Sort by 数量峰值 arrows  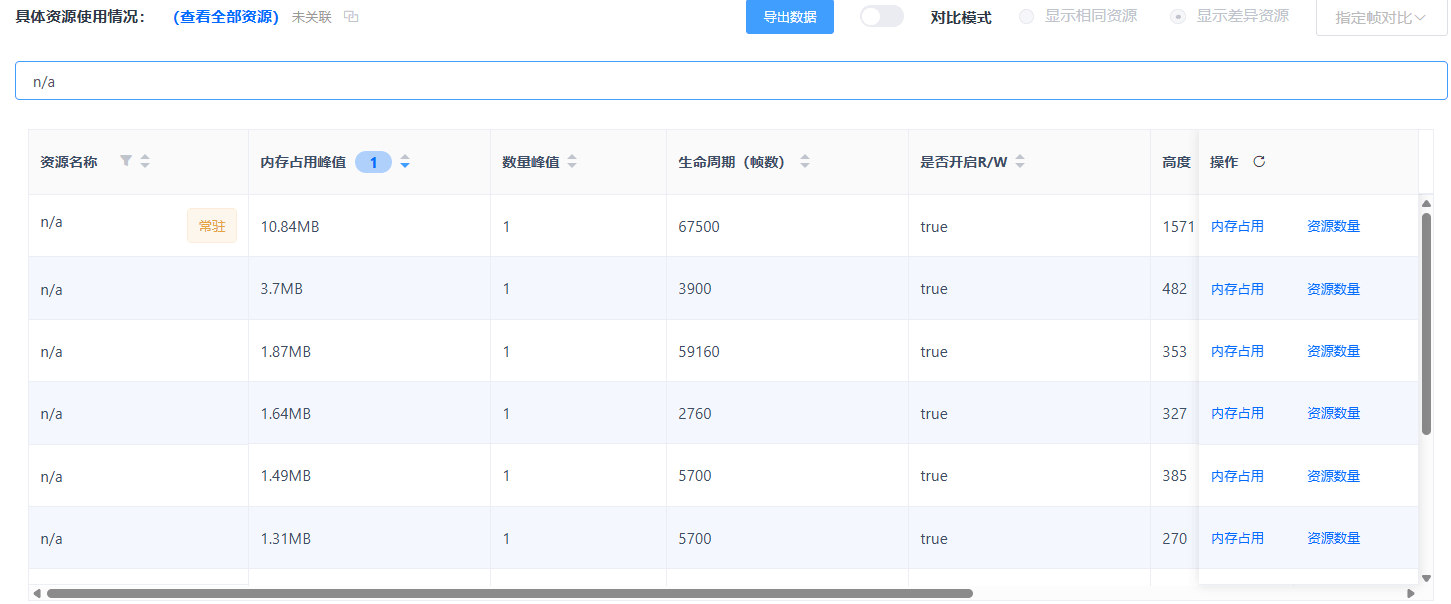tap(572, 161)
